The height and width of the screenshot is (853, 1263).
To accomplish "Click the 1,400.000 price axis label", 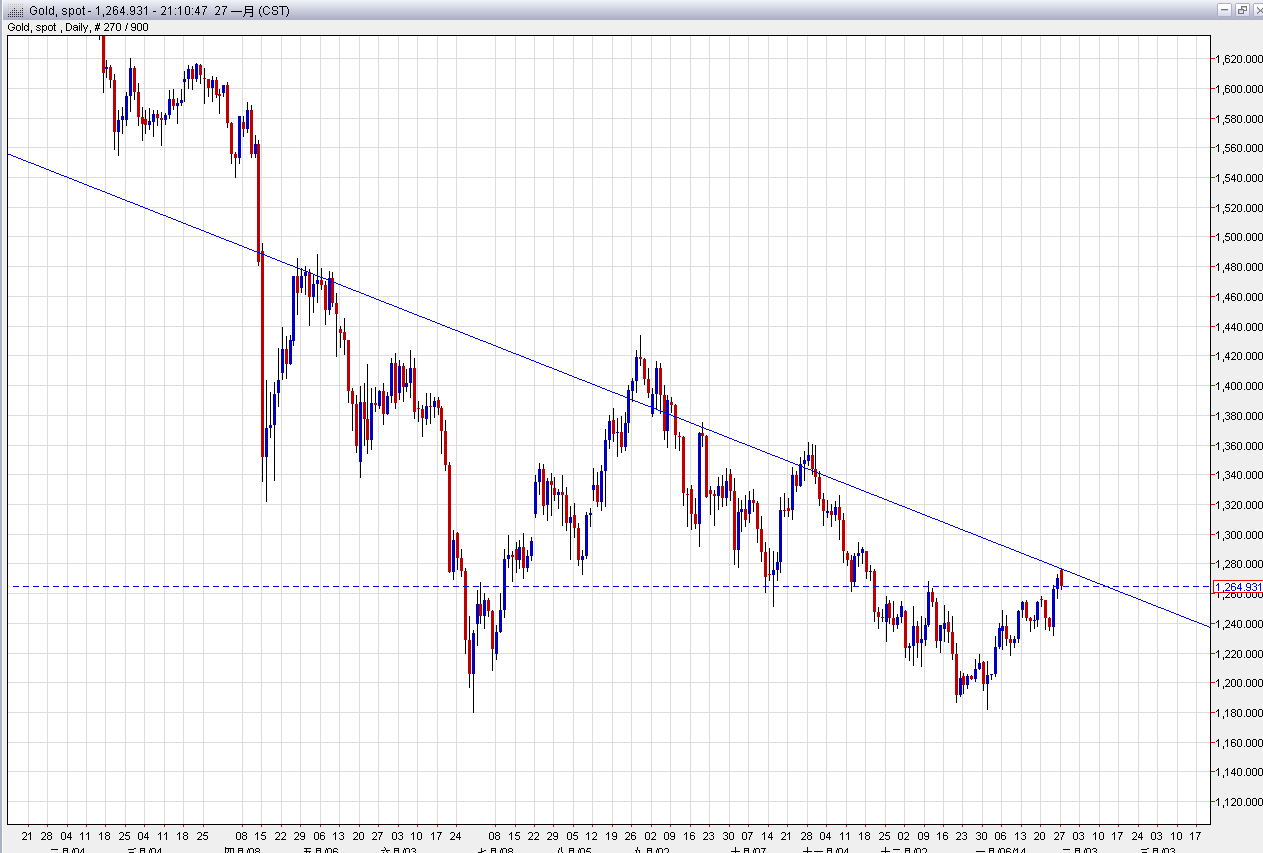I will 1238,386.
